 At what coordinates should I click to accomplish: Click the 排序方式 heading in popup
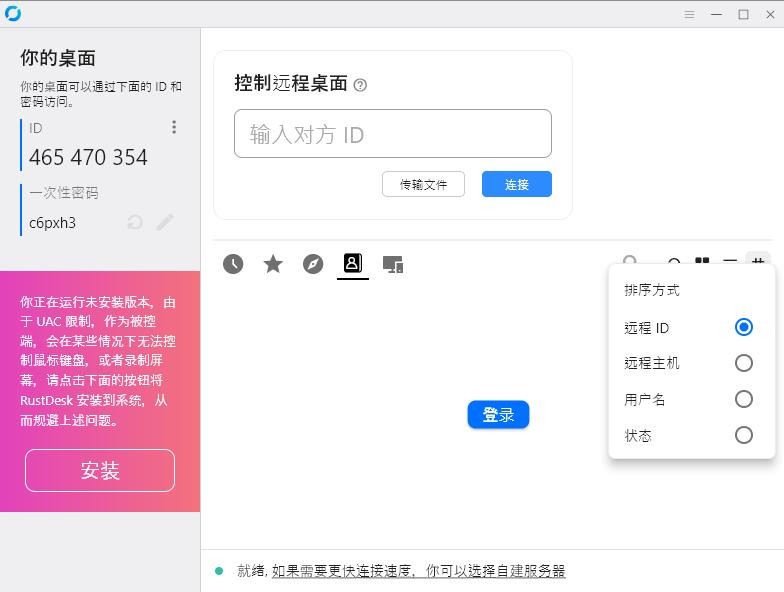[652, 290]
